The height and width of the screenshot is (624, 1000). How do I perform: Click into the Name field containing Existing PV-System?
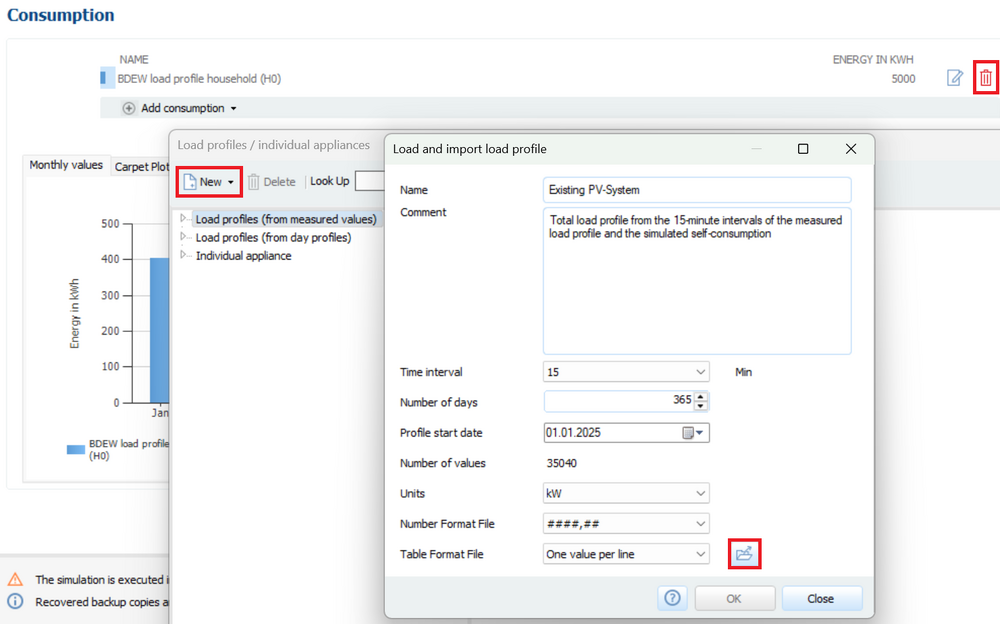click(x=696, y=189)
